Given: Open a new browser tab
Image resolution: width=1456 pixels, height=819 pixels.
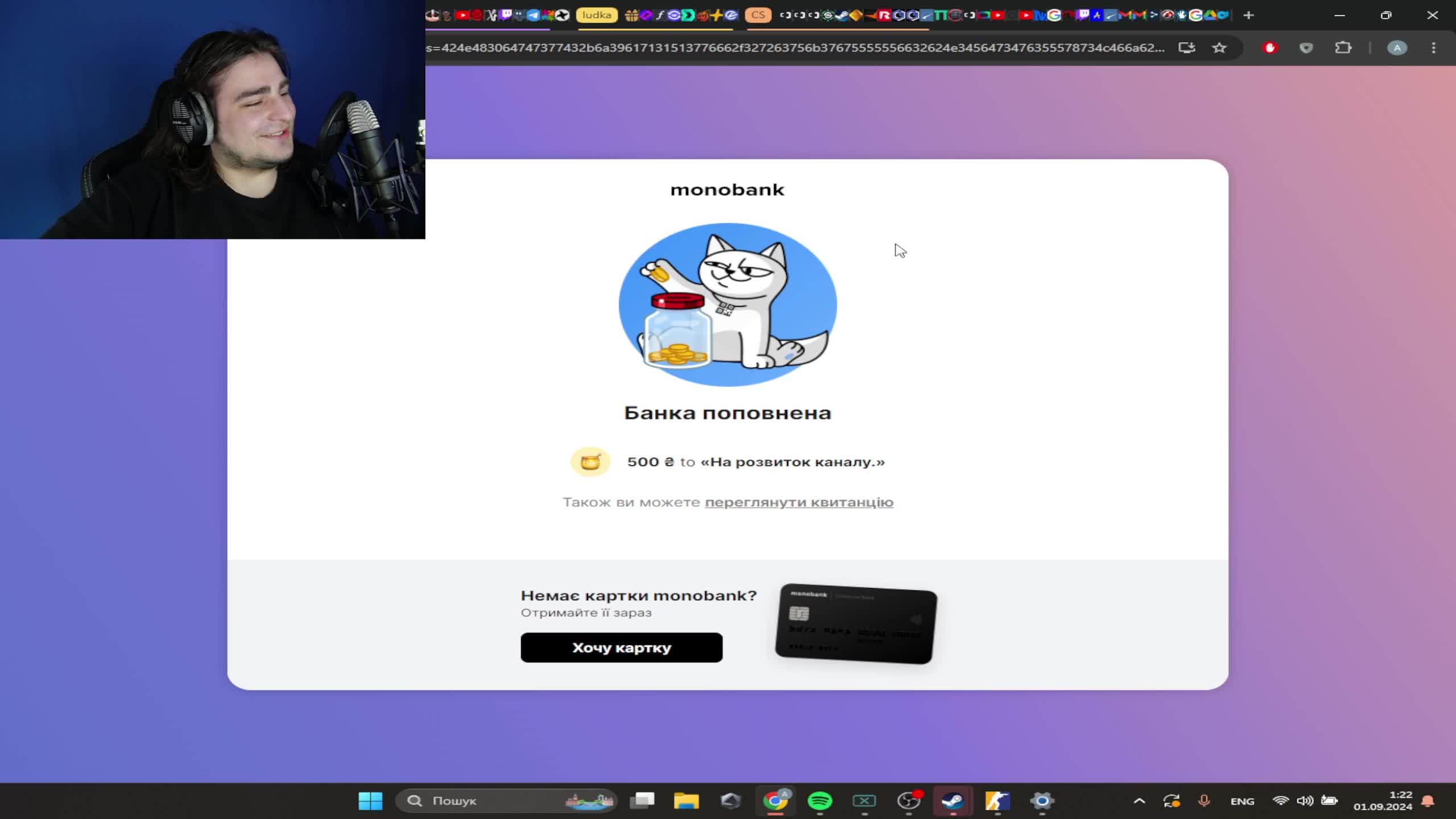Looking at the screenshot, I should [x=1248, y=15].
